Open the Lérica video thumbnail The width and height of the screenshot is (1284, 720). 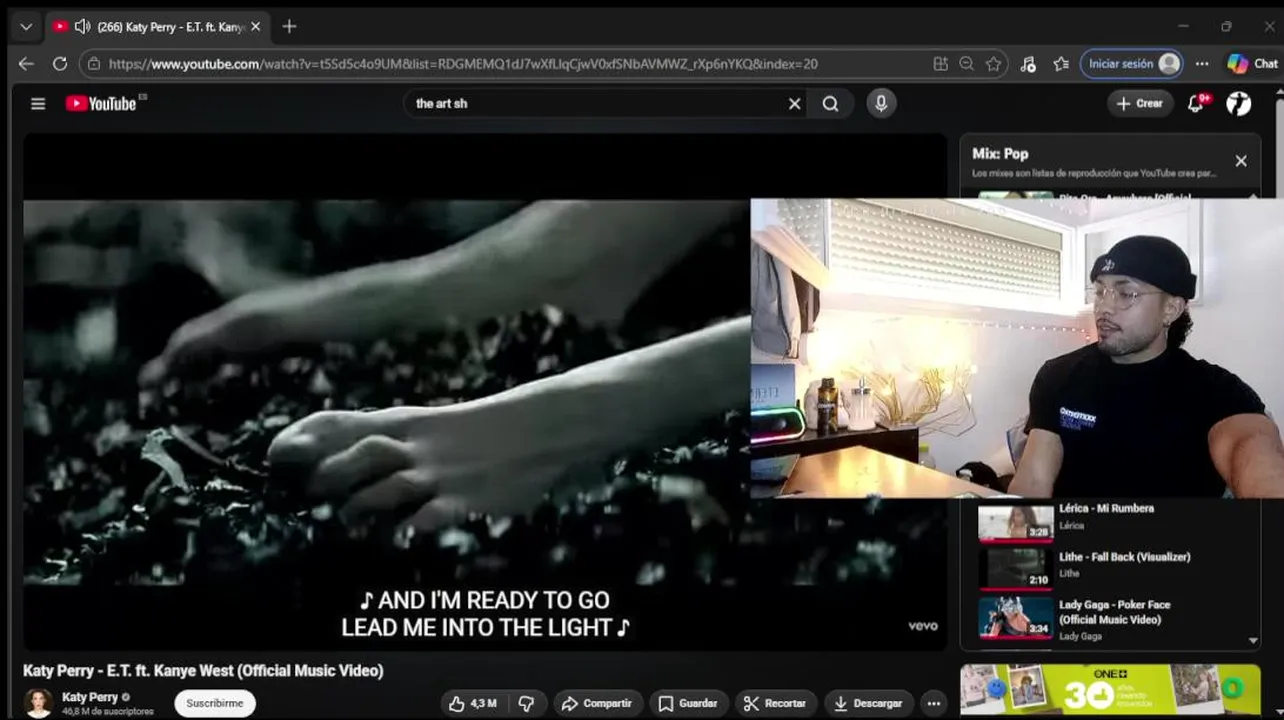[1015, 521]
